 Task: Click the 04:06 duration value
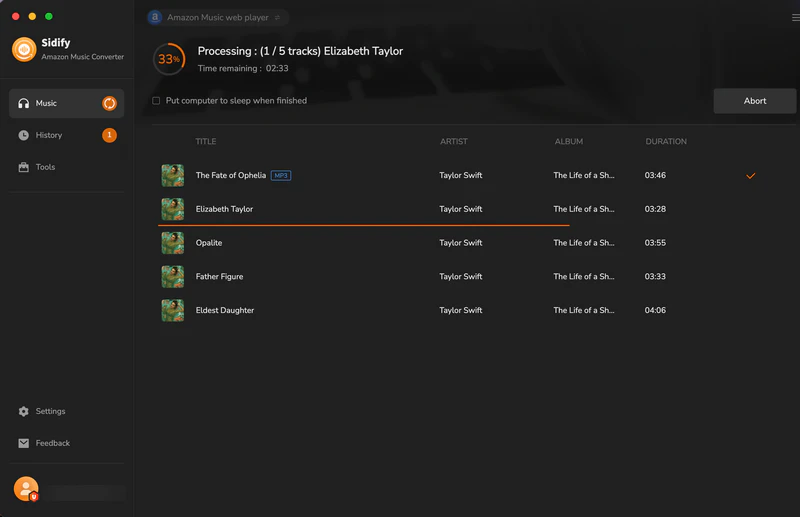655,310
